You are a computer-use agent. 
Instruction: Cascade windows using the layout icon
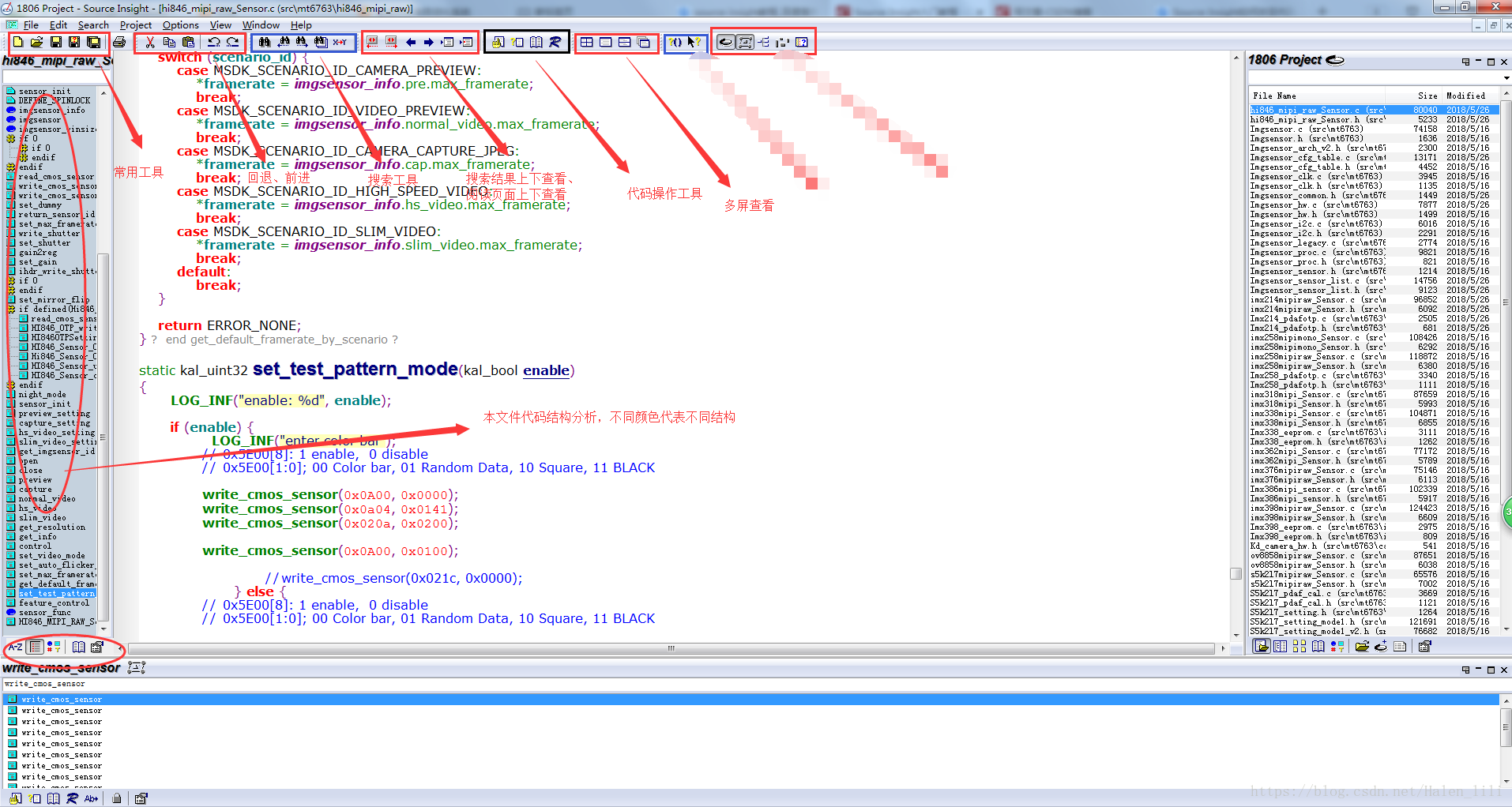pyautogui.click(x=644, y=42)
